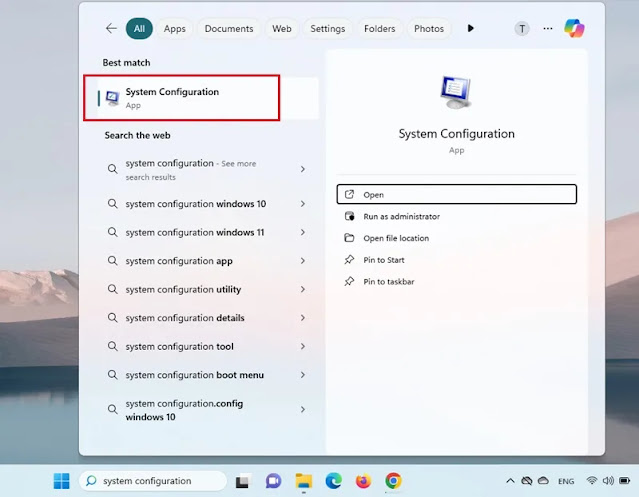The image size is (639, 497).
Task: Switch to the Documents filter tab
Action: (229, 29)
